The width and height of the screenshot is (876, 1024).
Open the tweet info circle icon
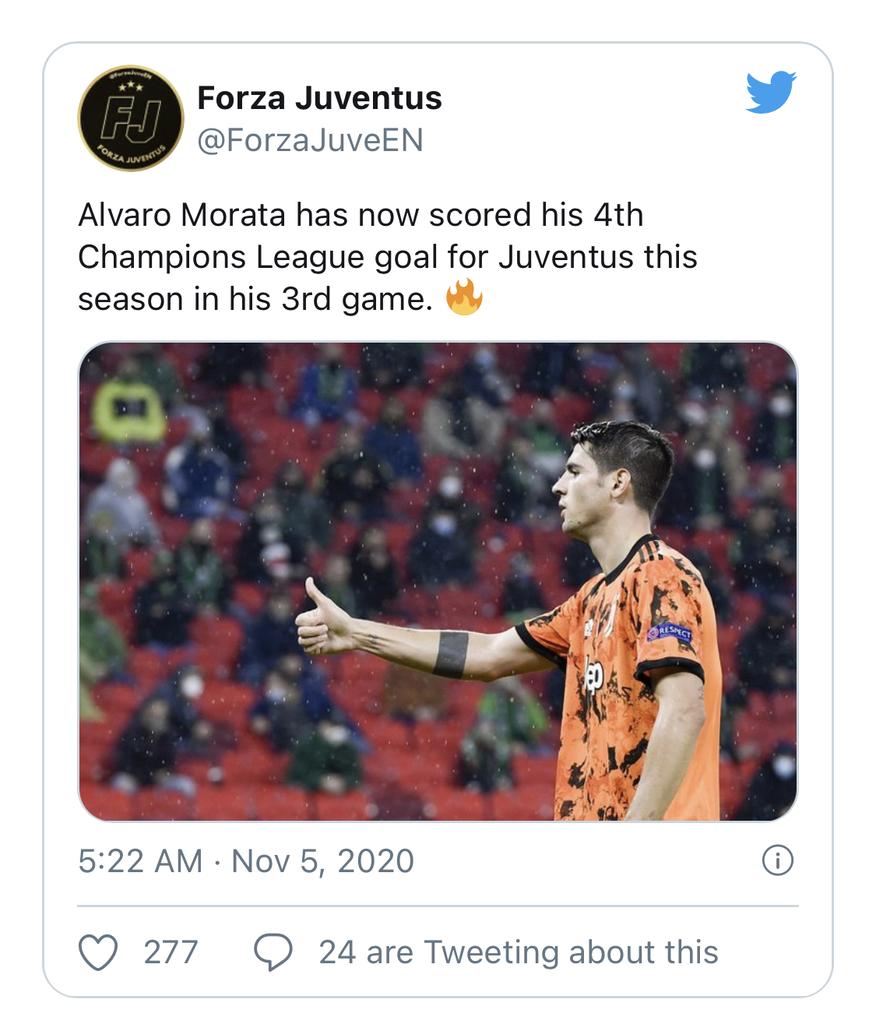777,860
